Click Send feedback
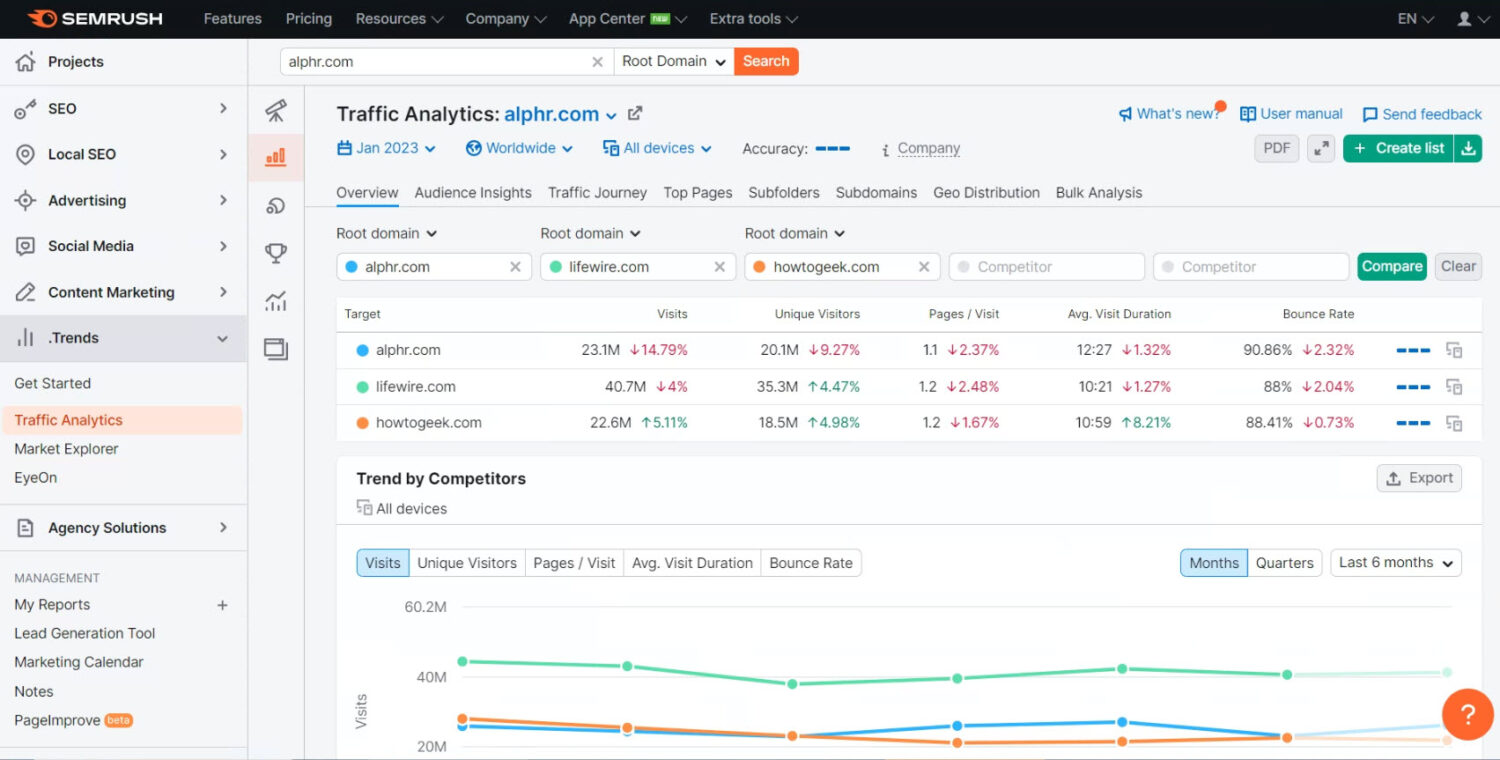The image size is (1500, 760). click(x=1422, y=114)
